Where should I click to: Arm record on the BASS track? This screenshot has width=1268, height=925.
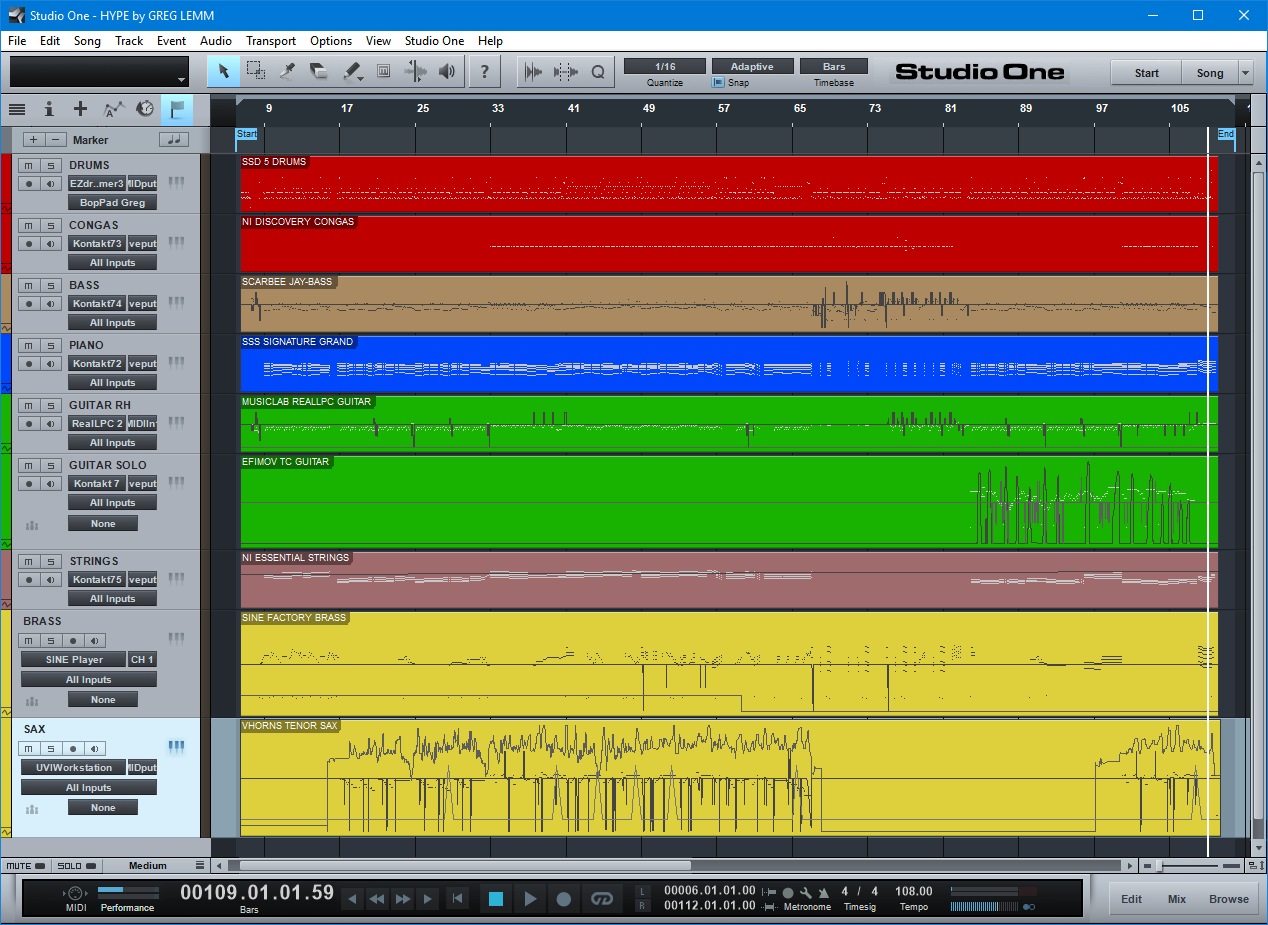click(29, 303)
